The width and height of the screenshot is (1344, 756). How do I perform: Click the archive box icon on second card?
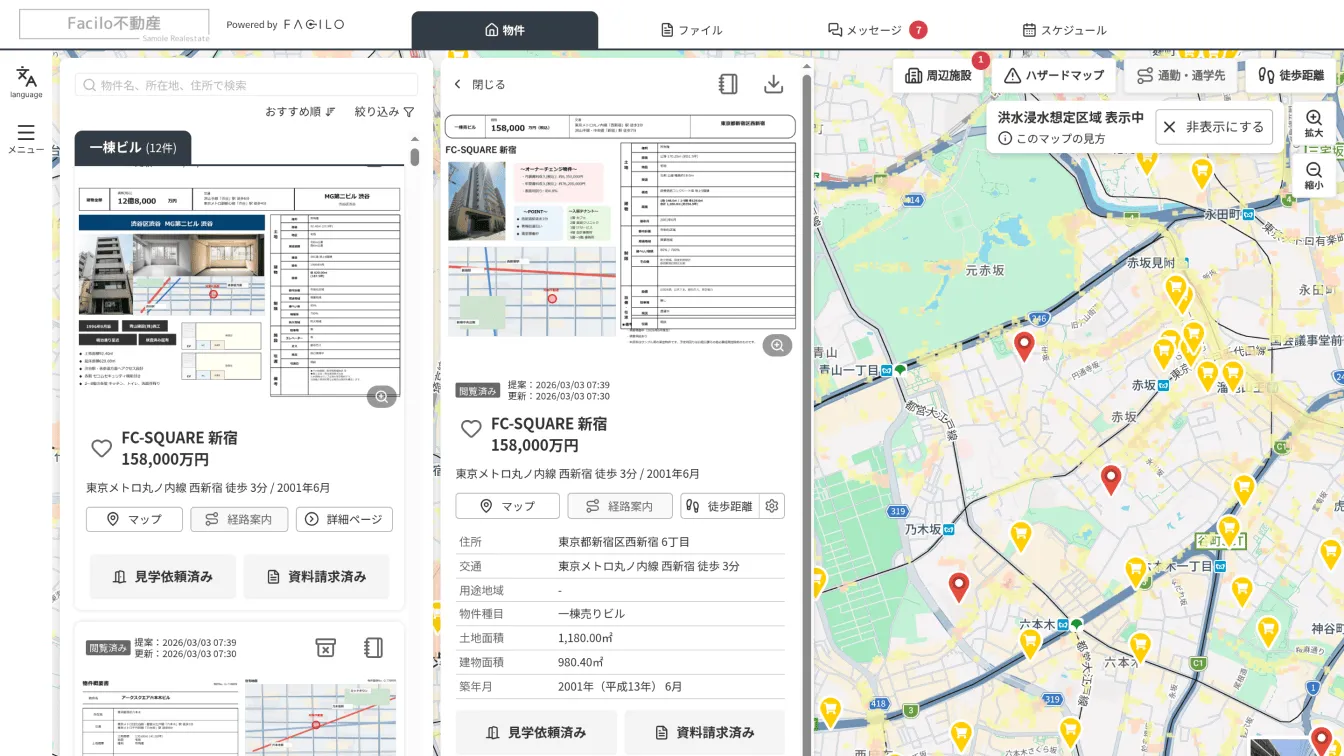coord(325,647)
